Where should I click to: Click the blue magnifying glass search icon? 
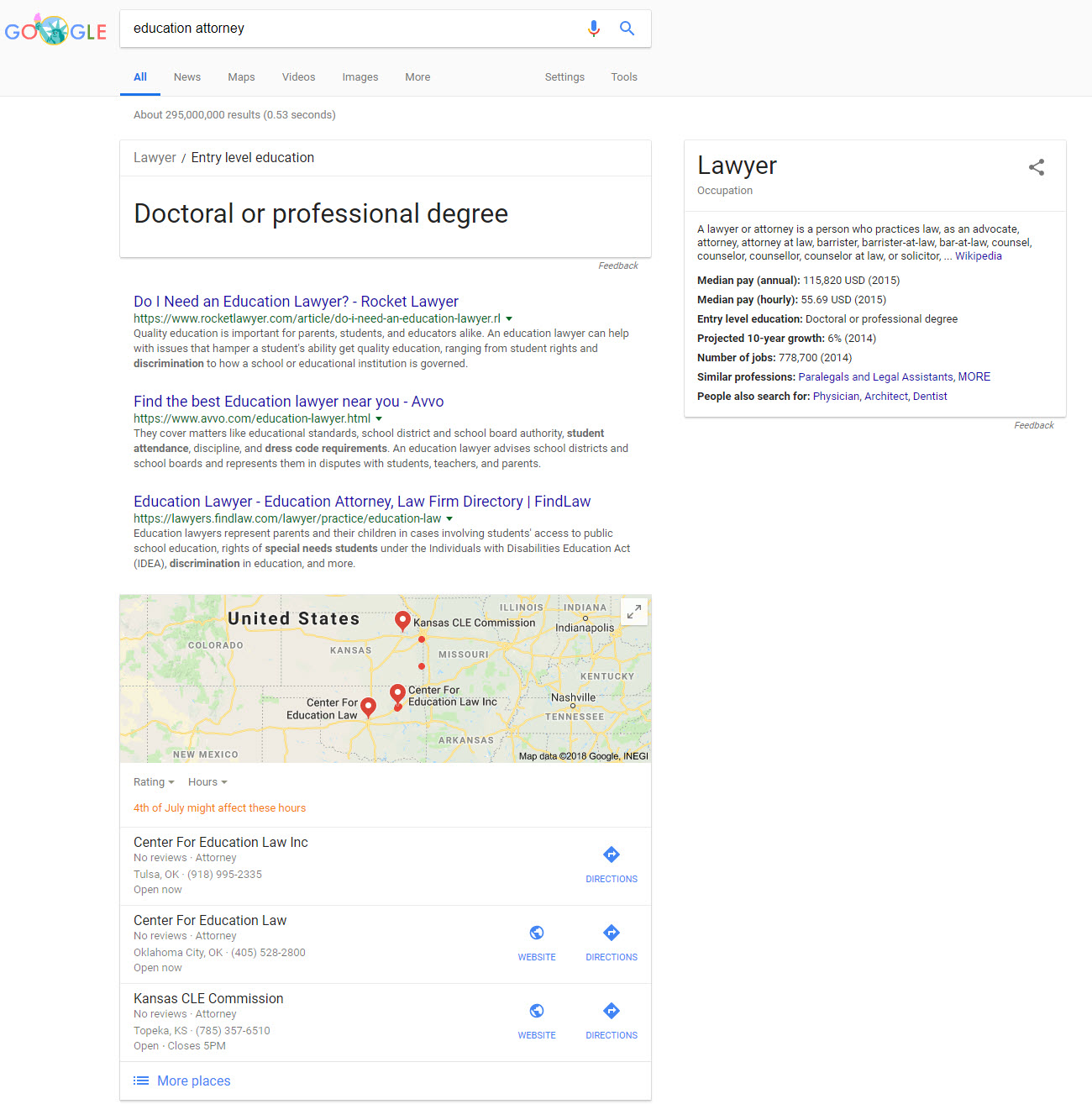[x=627, y=29]
